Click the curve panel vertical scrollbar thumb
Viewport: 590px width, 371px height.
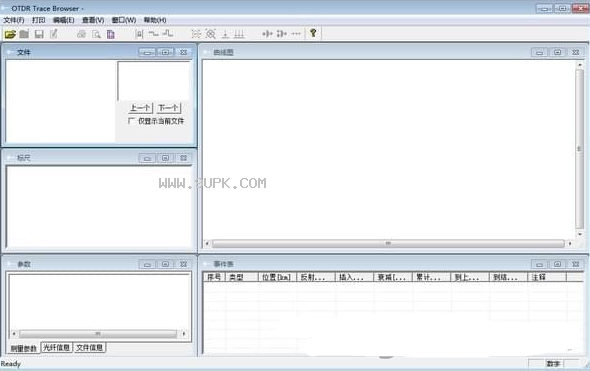pyautogui.click(x=579, y=149)
